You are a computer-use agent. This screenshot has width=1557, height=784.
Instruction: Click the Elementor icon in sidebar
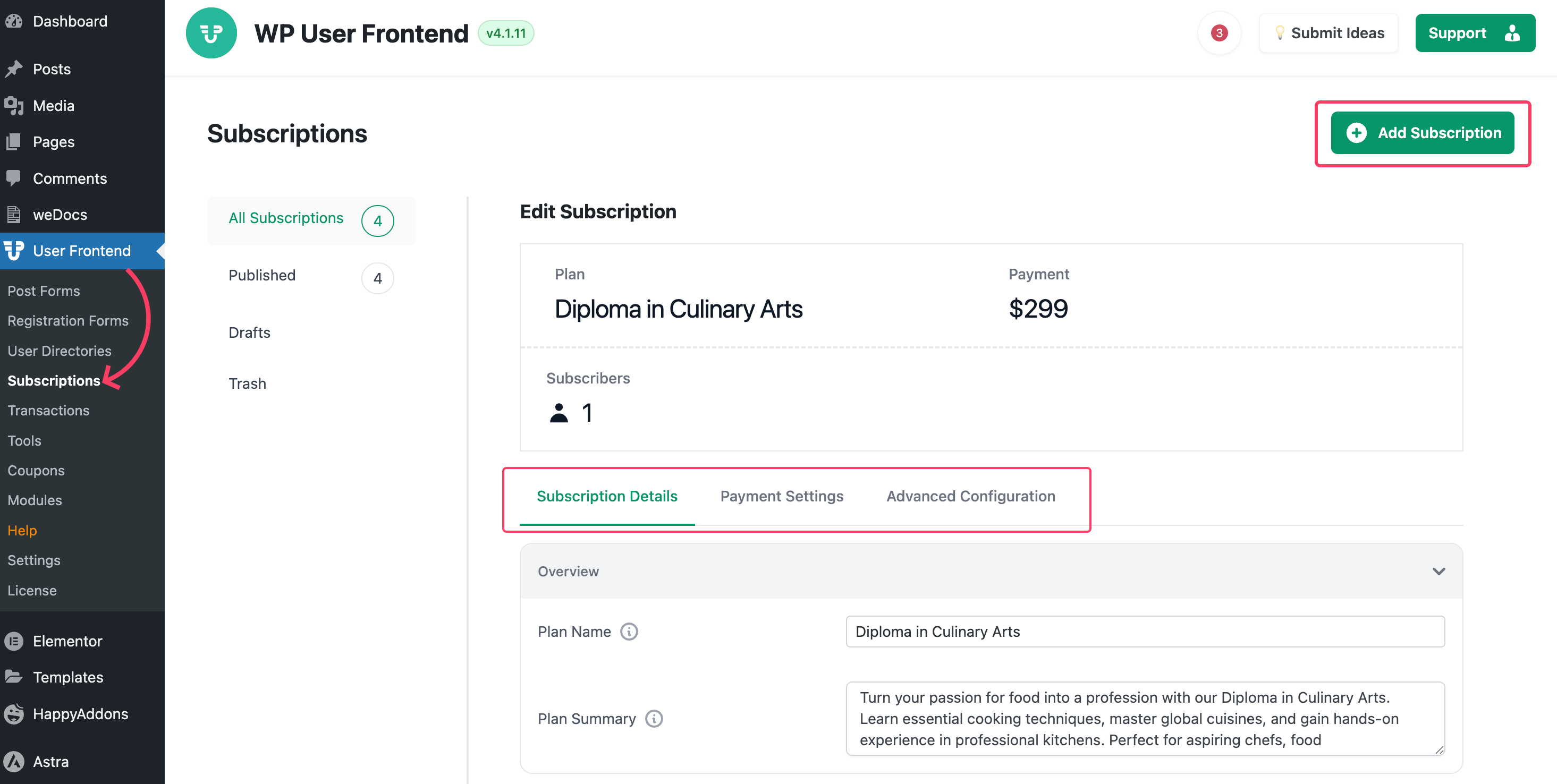[14, 641]
